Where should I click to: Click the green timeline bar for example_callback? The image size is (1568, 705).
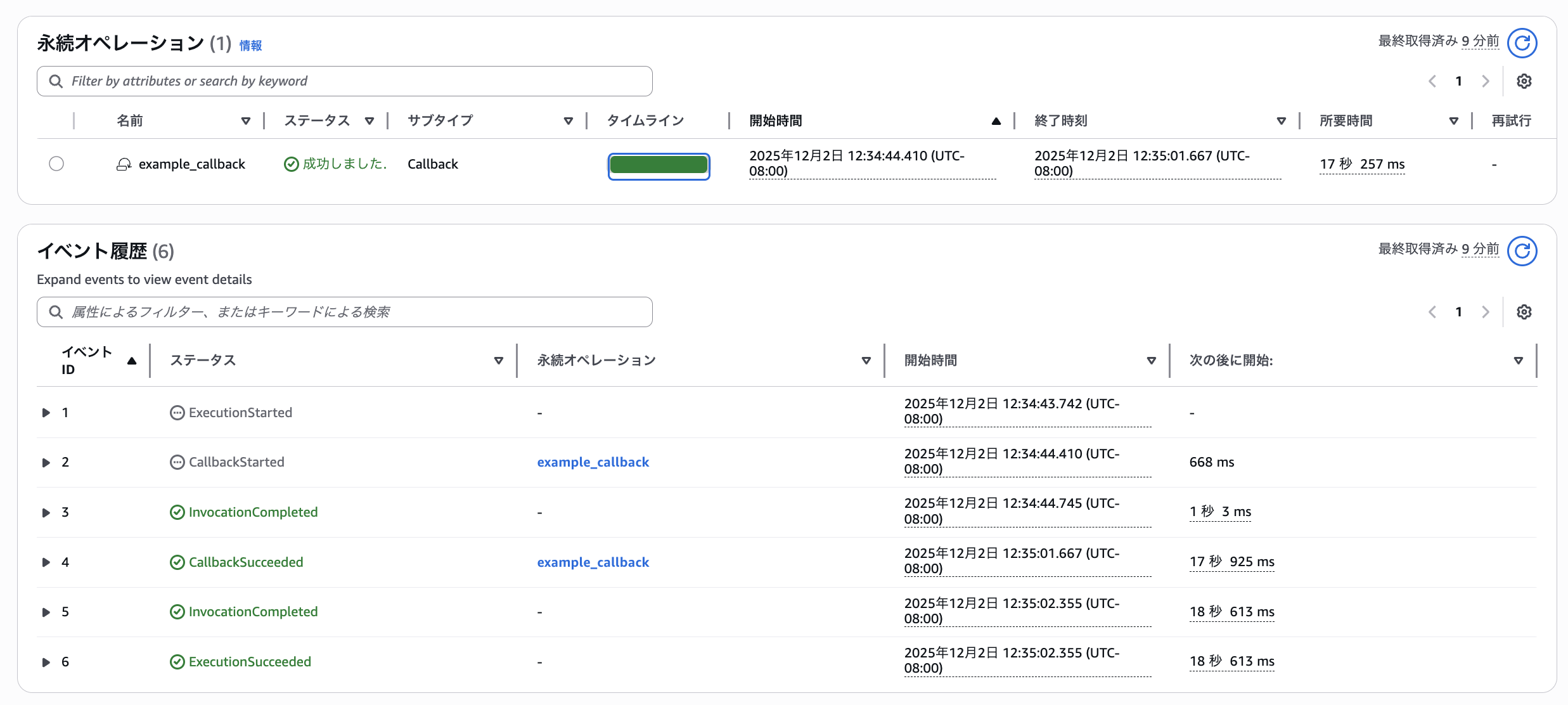pyautogui.click(x=659, y=165)
